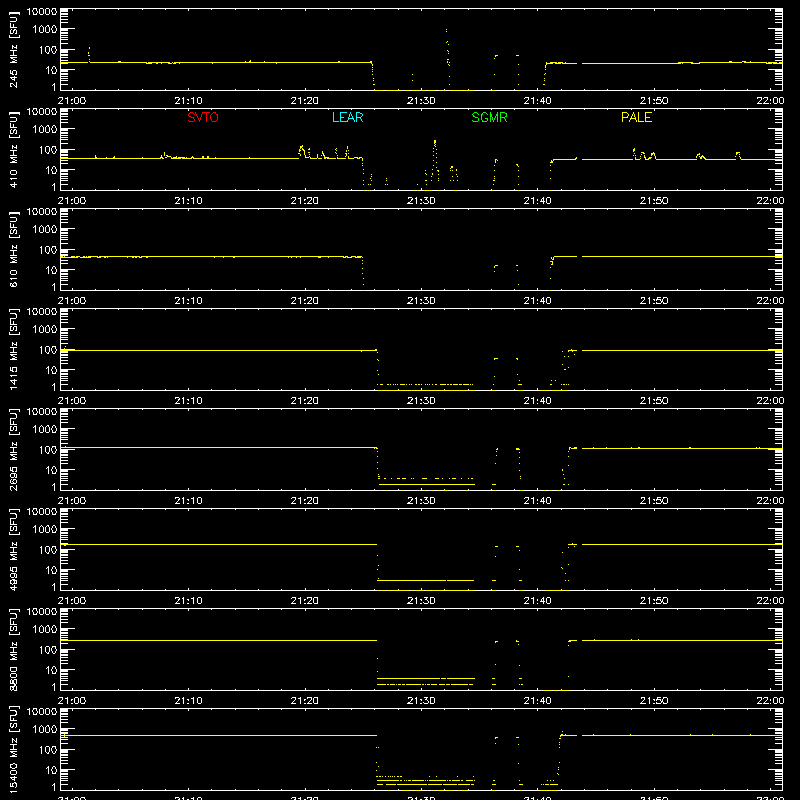Viewport: 800px width, 800px height.
Task: Click 21:20 tick label under 610 MHz plot
Action: pos(305,301)
